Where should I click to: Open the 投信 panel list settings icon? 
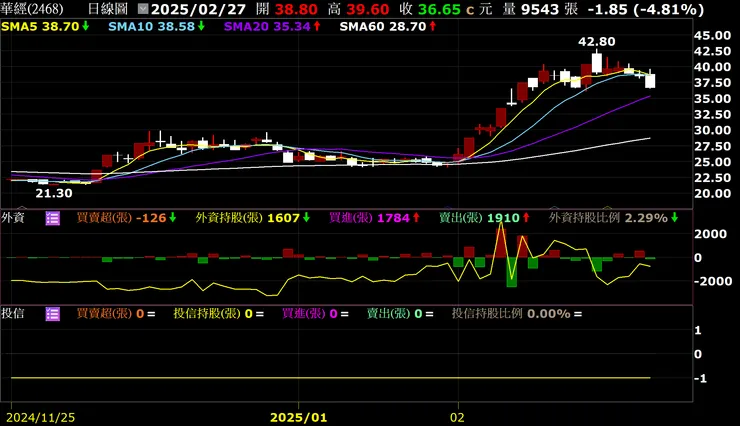[x=52, y=314]
